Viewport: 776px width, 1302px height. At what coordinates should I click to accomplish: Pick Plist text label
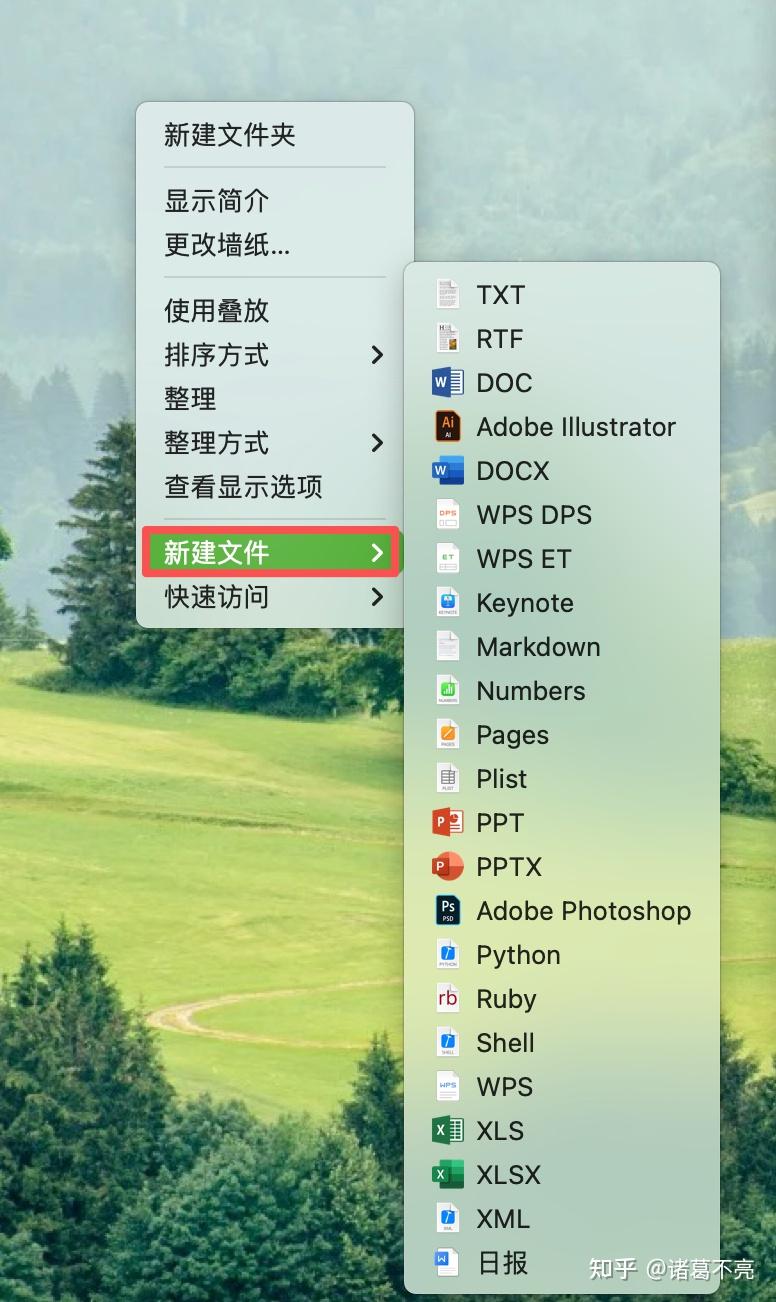coord(502,779)
